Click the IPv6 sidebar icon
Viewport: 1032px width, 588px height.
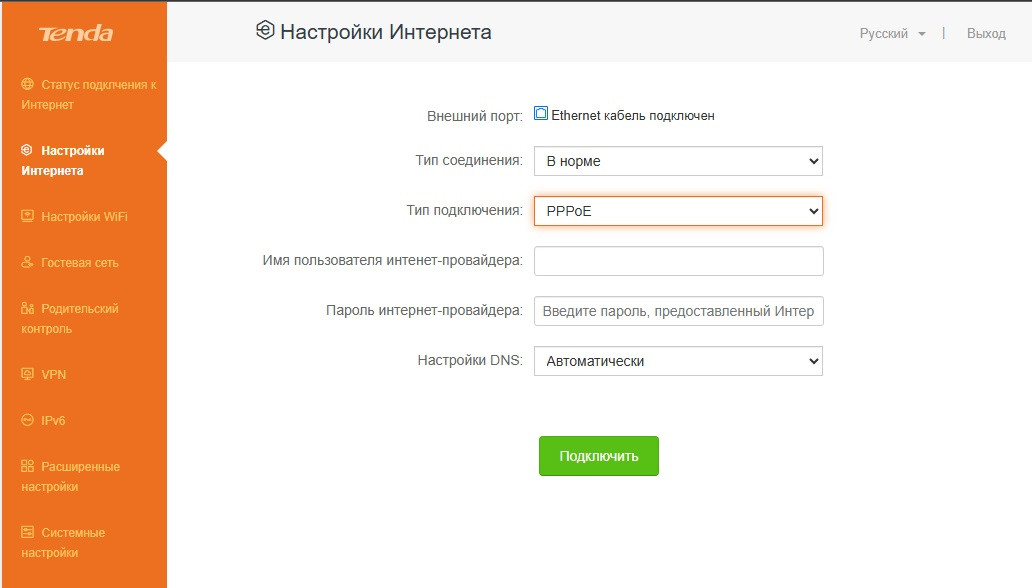point(27,421)
